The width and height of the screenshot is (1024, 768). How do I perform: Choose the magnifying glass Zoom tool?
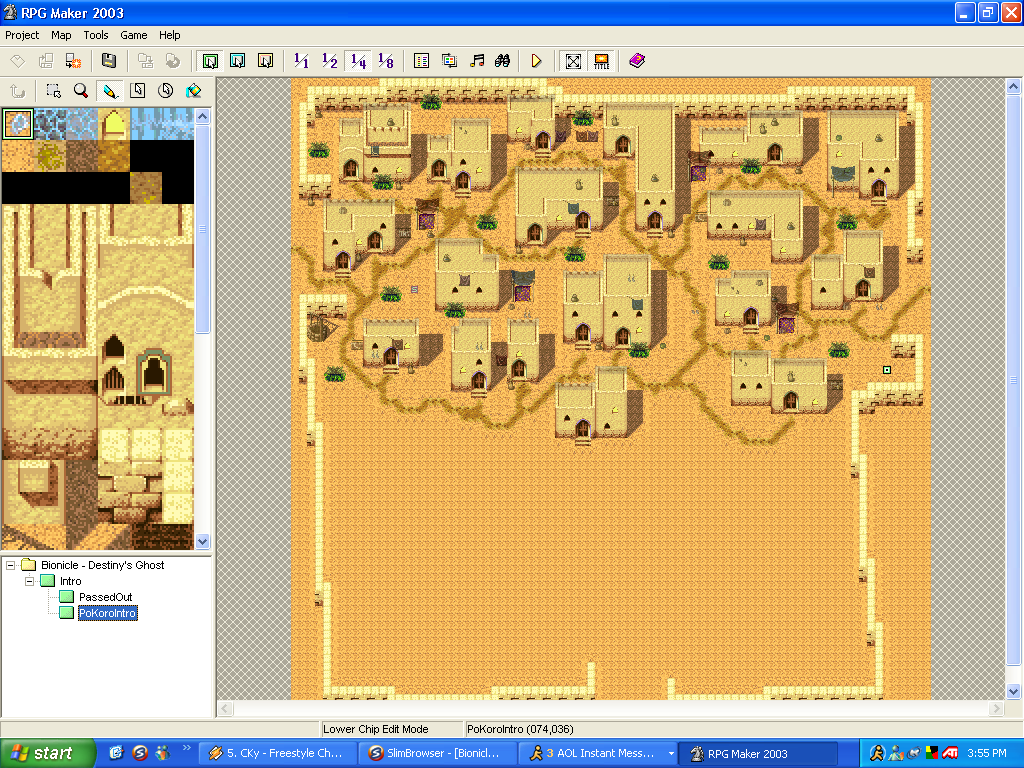81,91
